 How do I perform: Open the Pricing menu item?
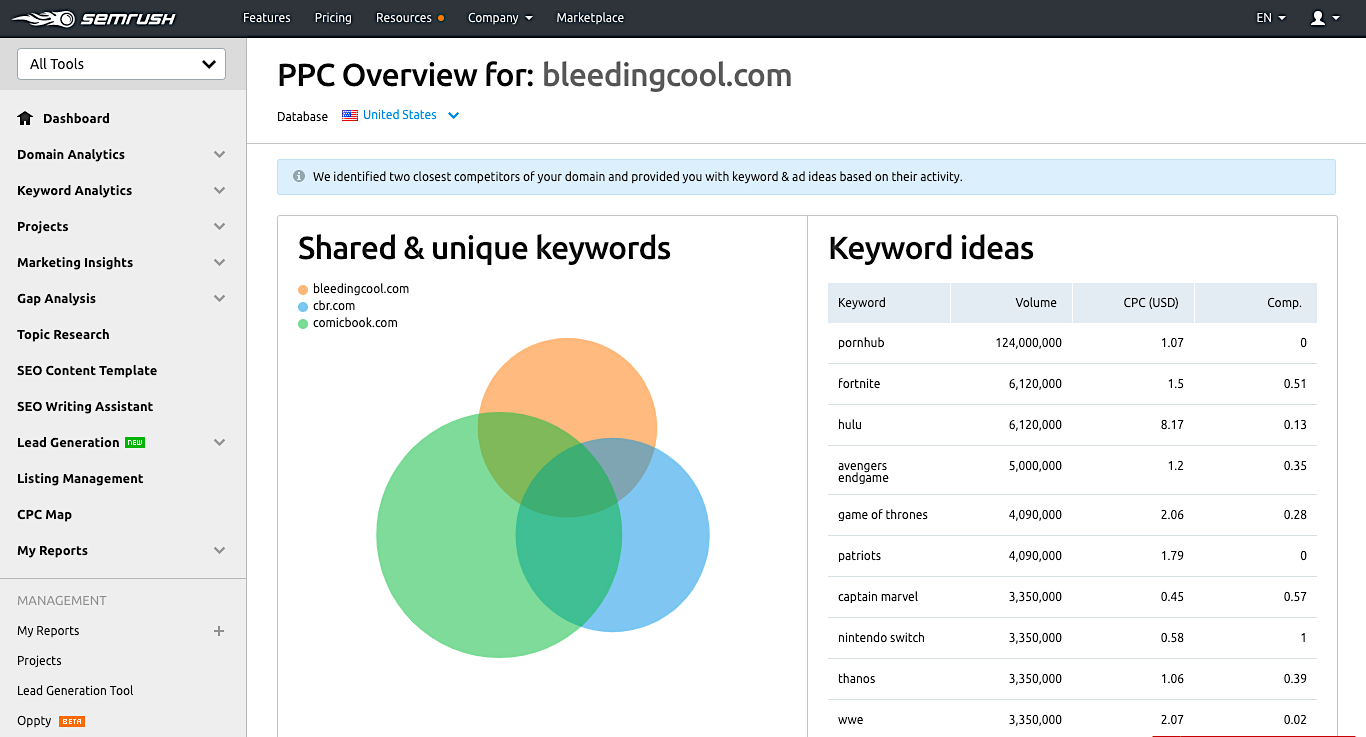point(333,18)
